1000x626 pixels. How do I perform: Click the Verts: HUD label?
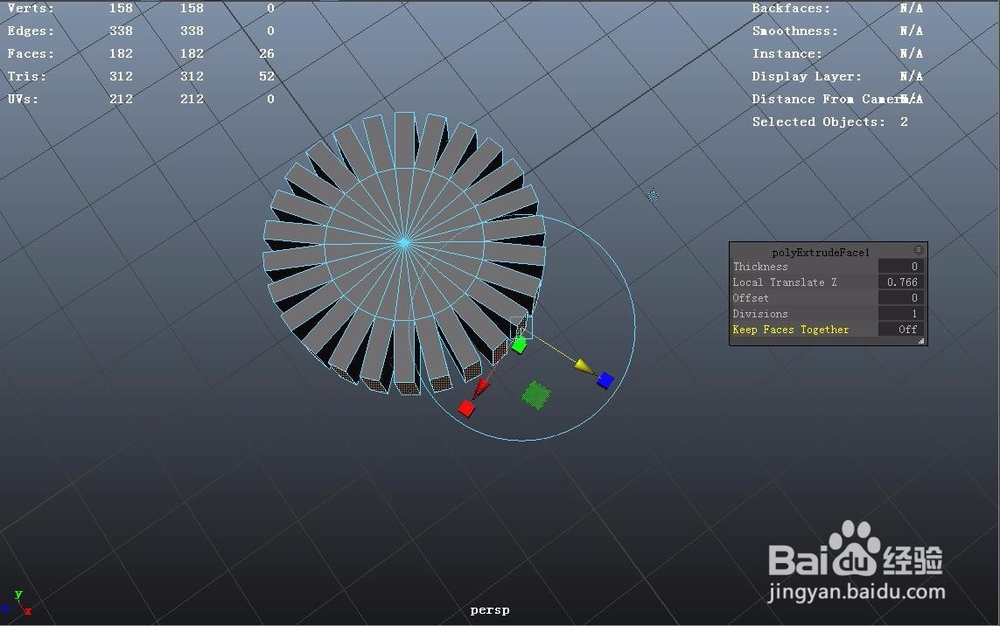tap(31, 8)
